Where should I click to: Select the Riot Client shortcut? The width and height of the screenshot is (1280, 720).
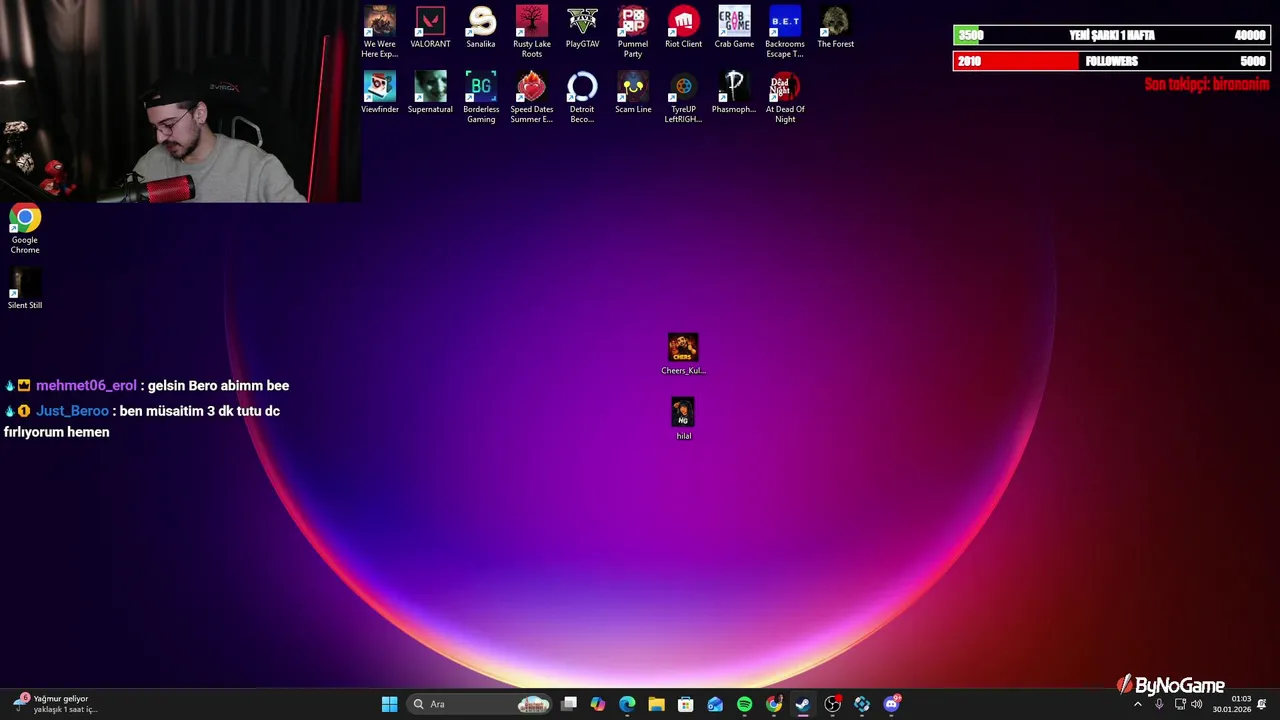pos(684,28)
